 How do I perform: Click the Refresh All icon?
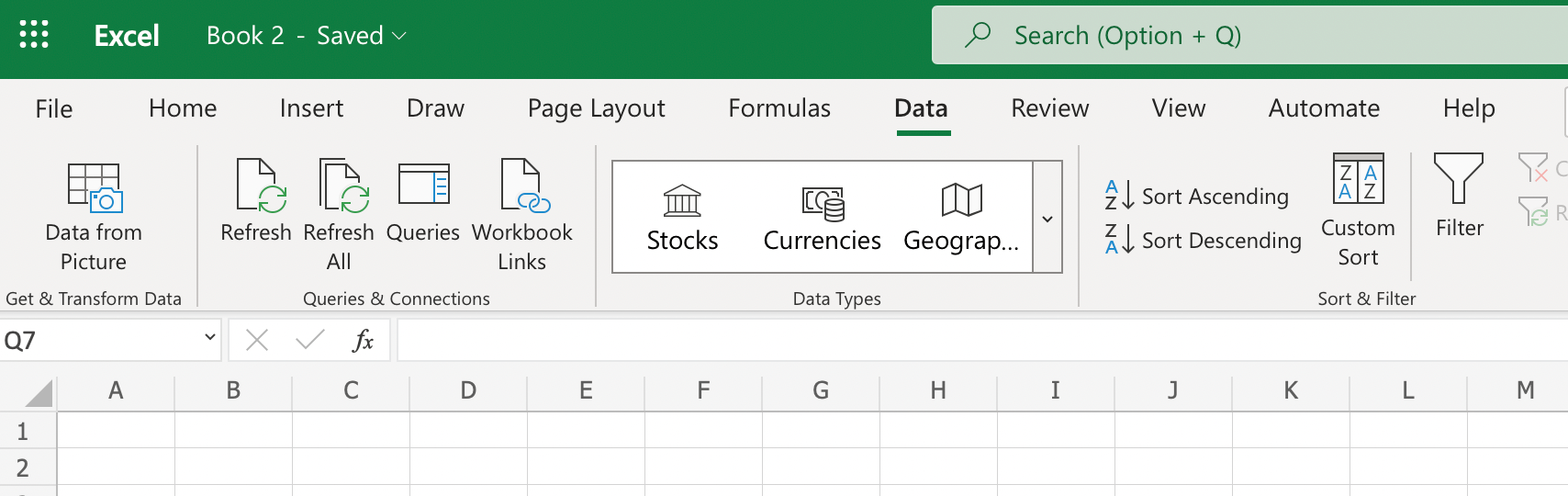pyautogui.click(x=339, y=186)
